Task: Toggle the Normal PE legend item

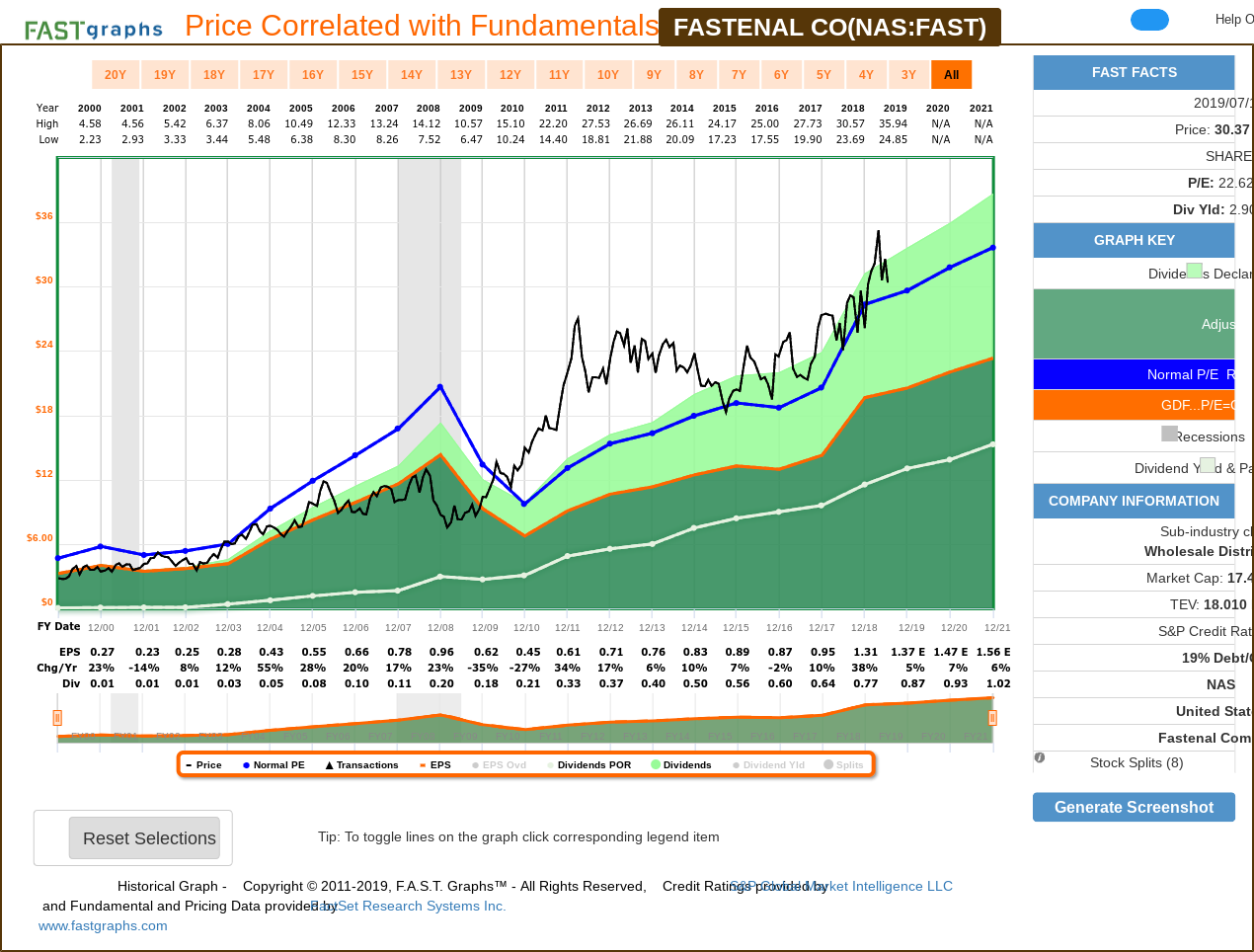Action: click(x=274, y=765)
